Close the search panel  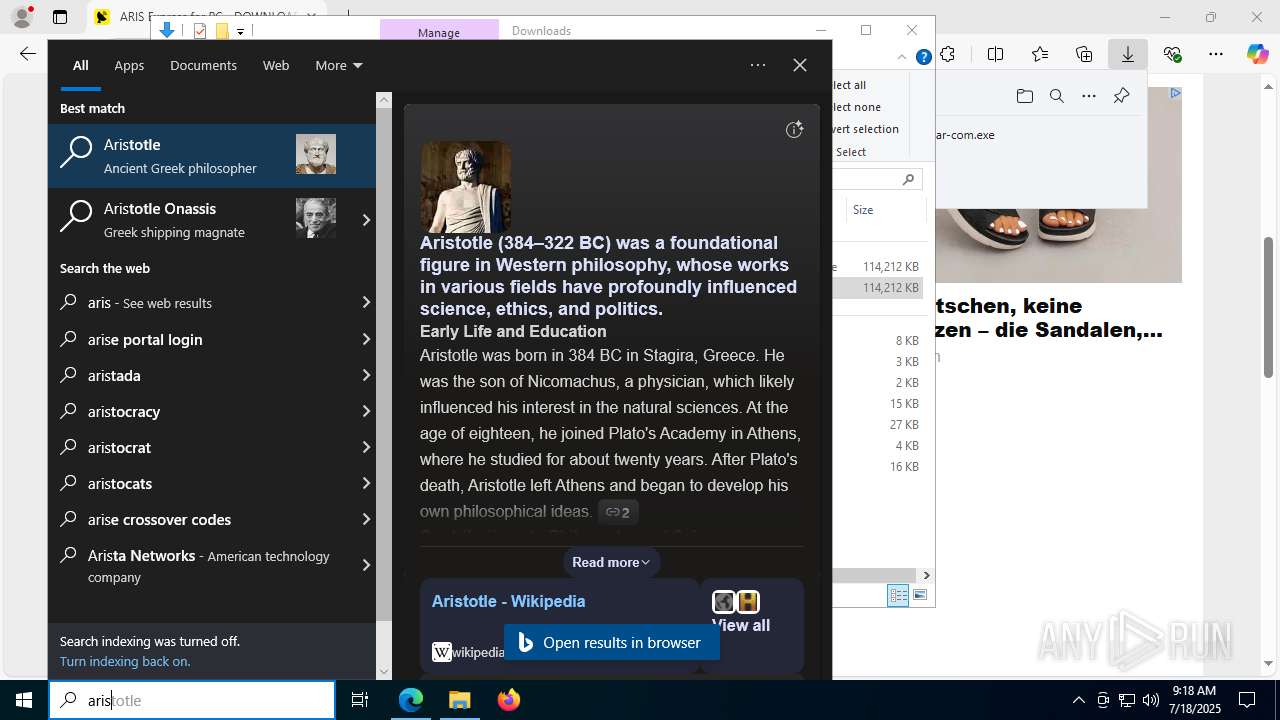[x=800, y=65]
